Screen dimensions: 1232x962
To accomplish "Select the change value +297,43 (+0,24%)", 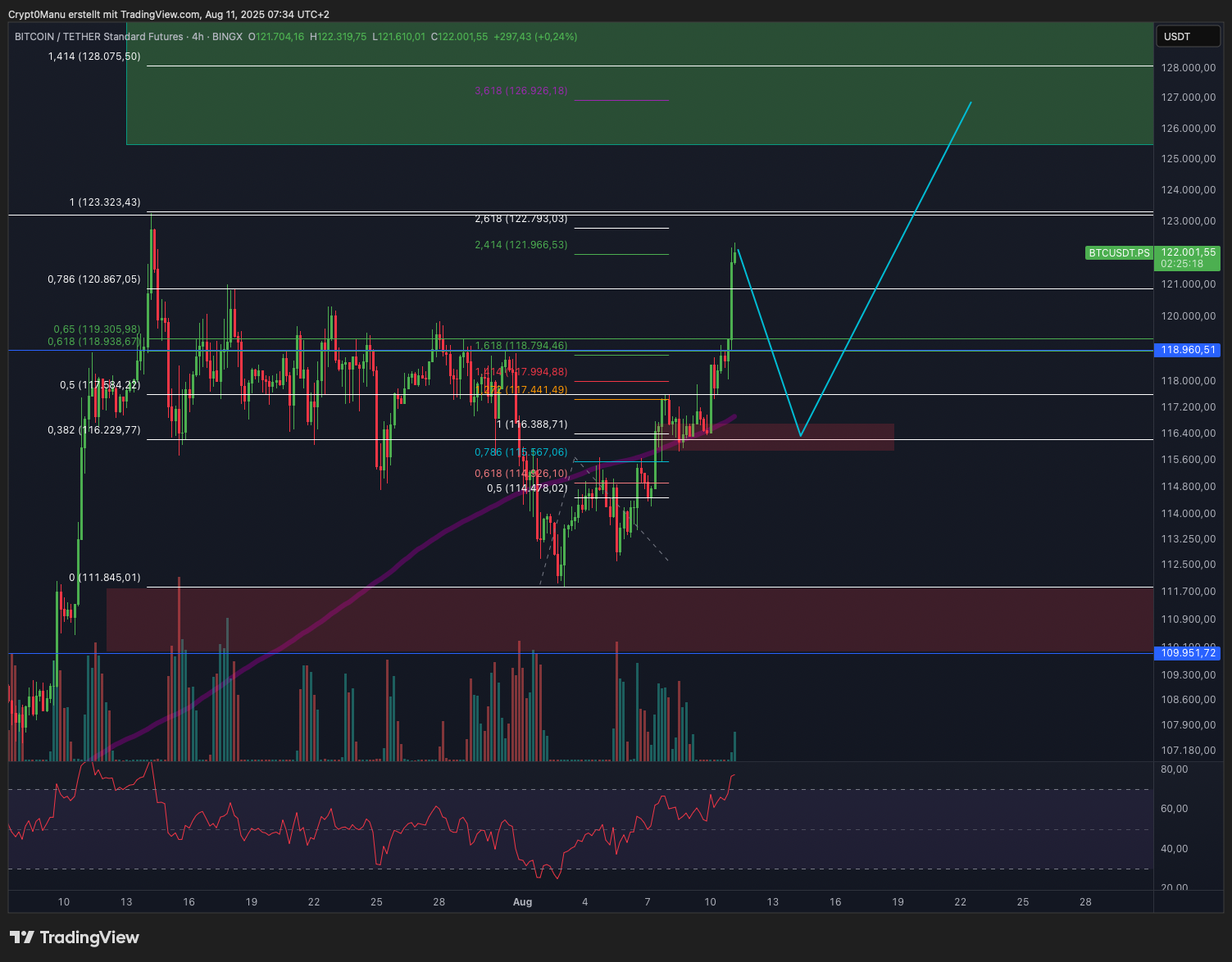I will click(x=535, y=37).
